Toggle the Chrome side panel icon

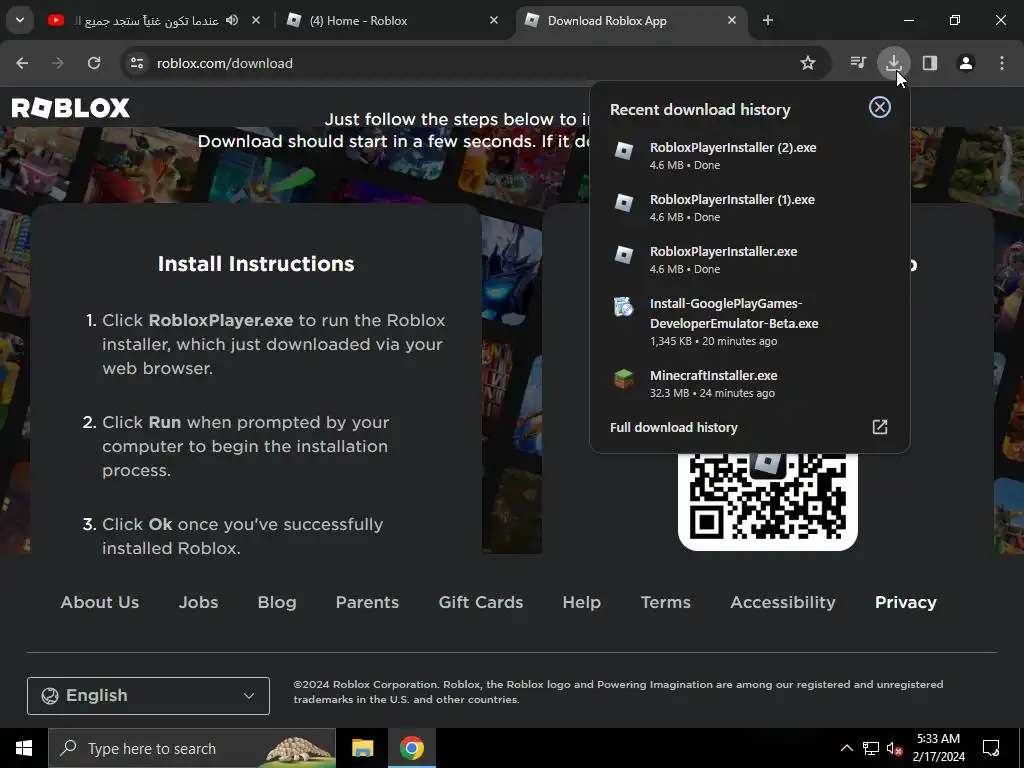point(930,63)
